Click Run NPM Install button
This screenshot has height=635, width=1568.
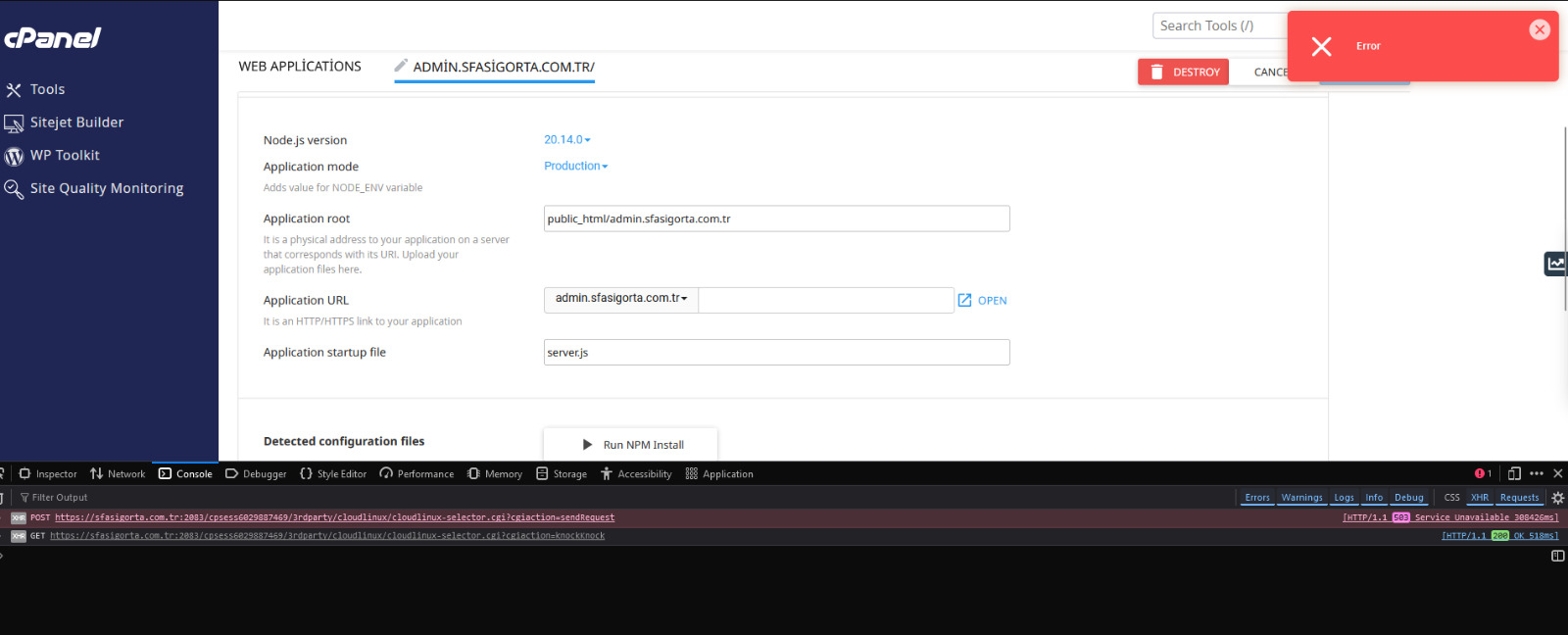(631, 445)
